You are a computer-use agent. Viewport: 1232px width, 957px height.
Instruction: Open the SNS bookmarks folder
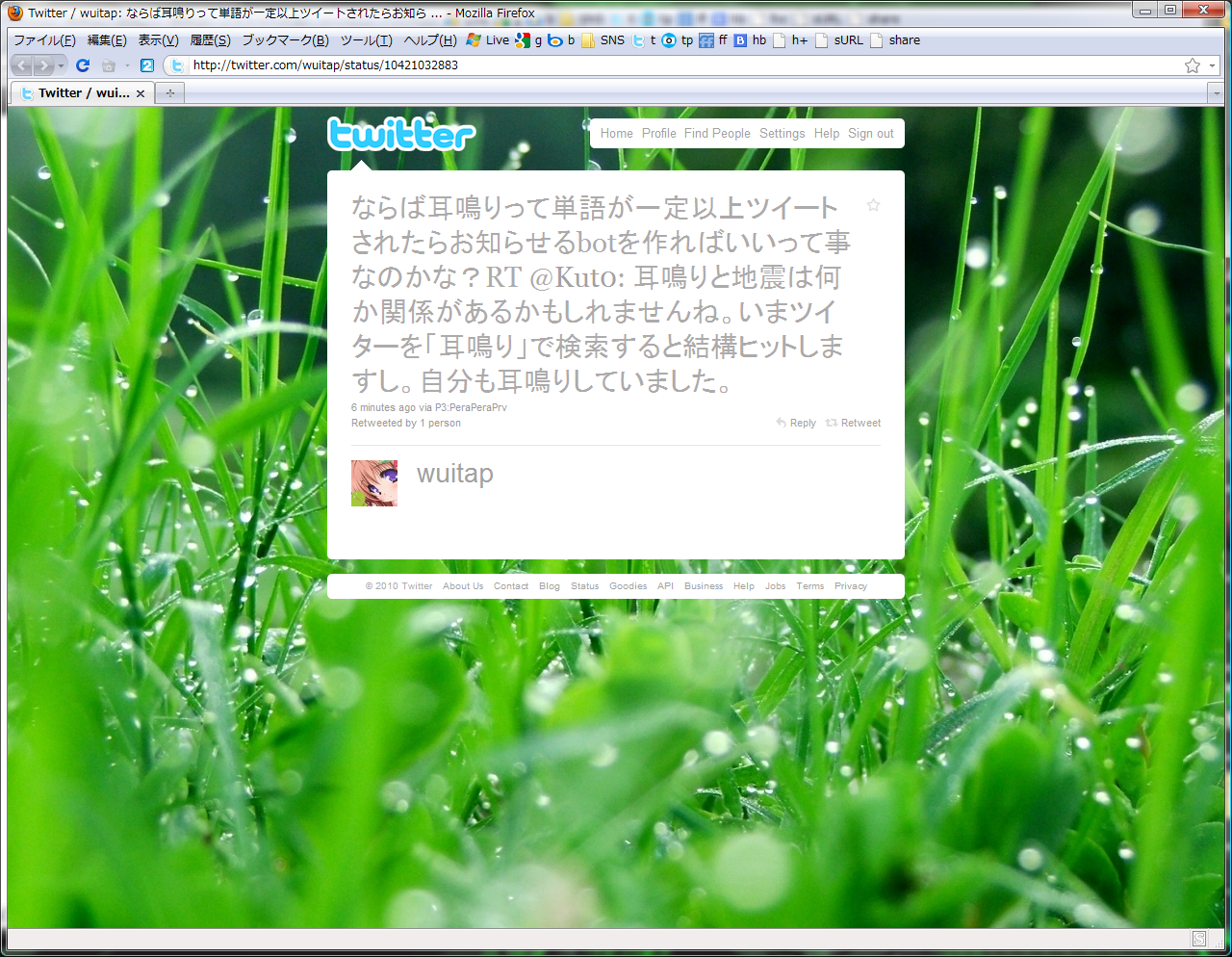tap(603, 40)
